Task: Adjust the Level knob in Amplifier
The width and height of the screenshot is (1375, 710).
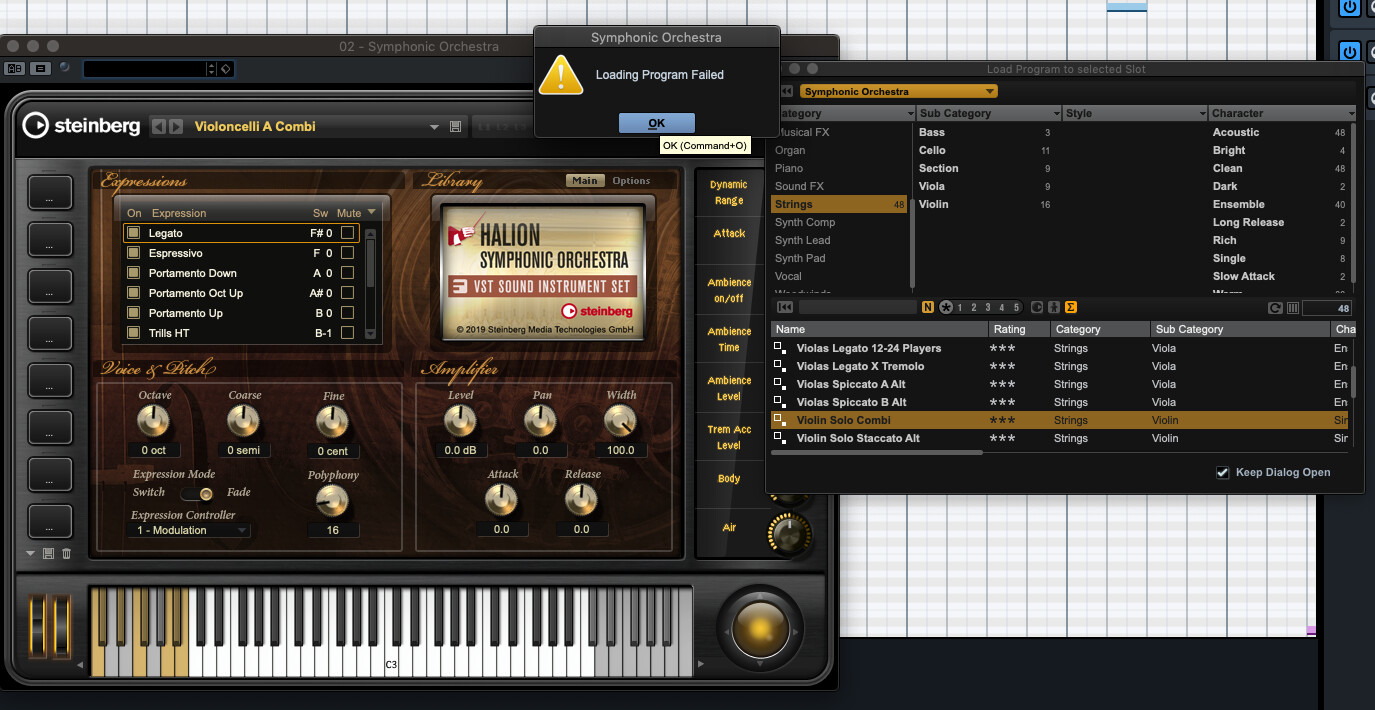Action: tap(460, 421)
